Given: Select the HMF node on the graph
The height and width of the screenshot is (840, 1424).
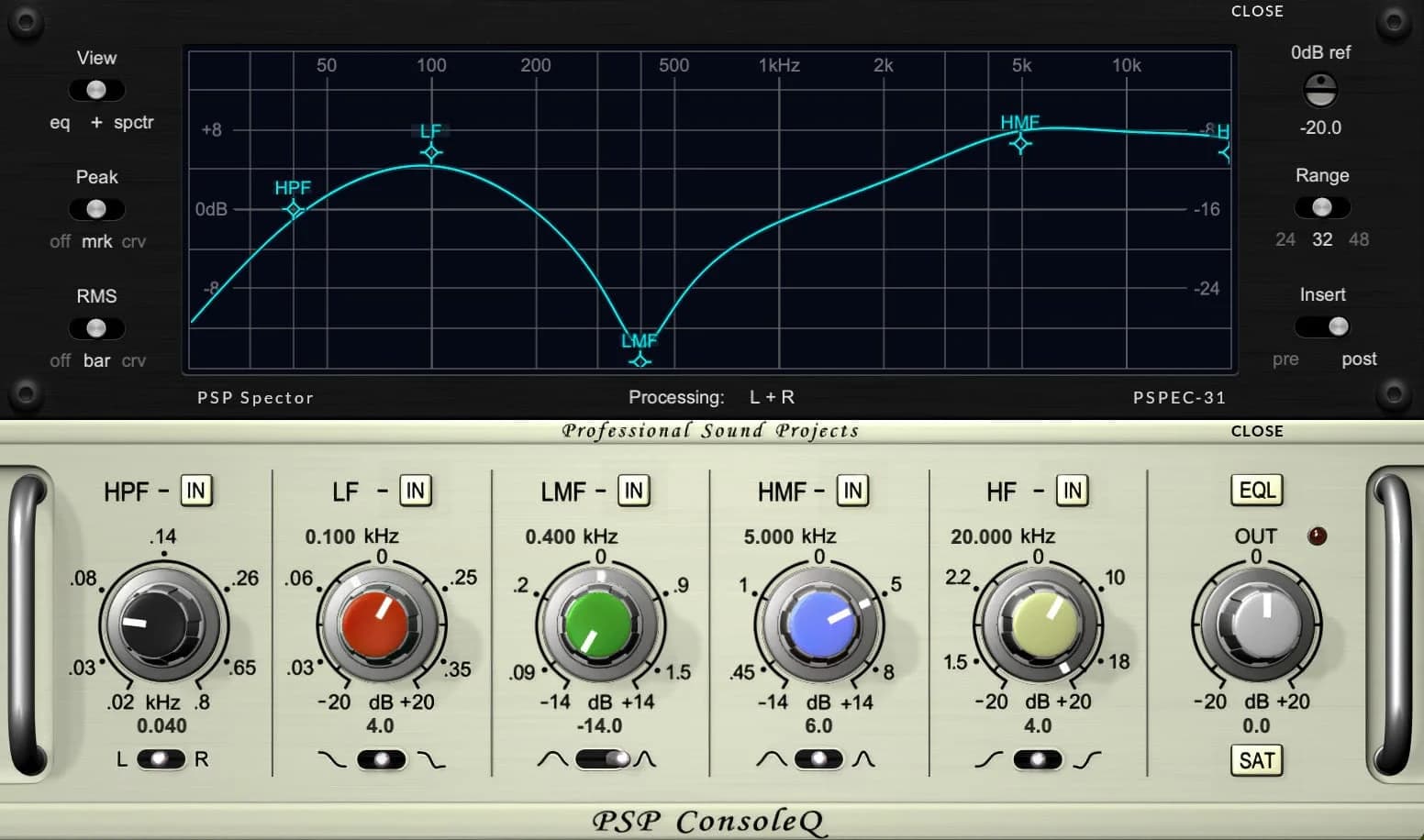Looking at the screenshot, I should (x=1020, y=143).
